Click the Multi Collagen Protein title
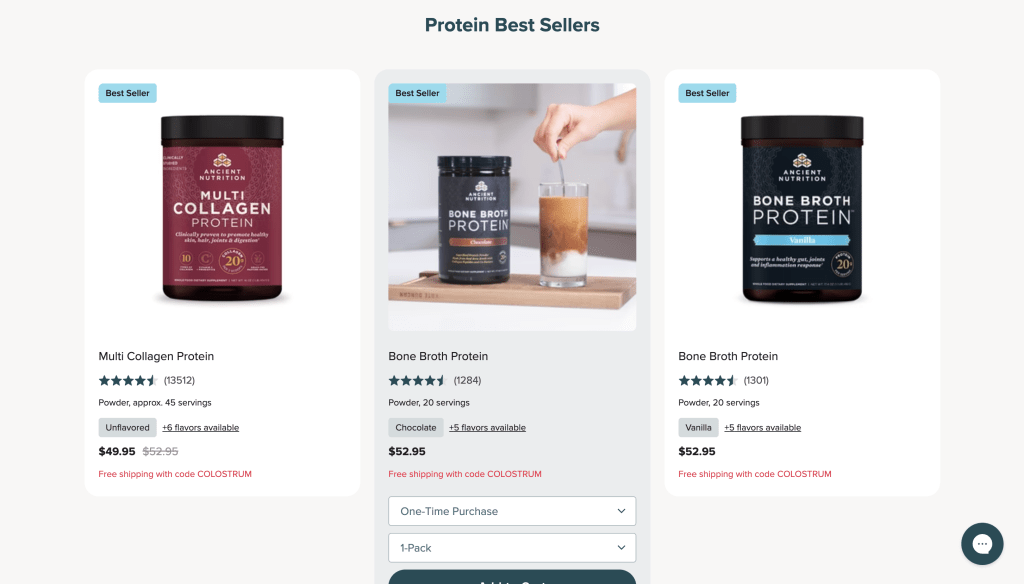 click(x=156, y=356)
